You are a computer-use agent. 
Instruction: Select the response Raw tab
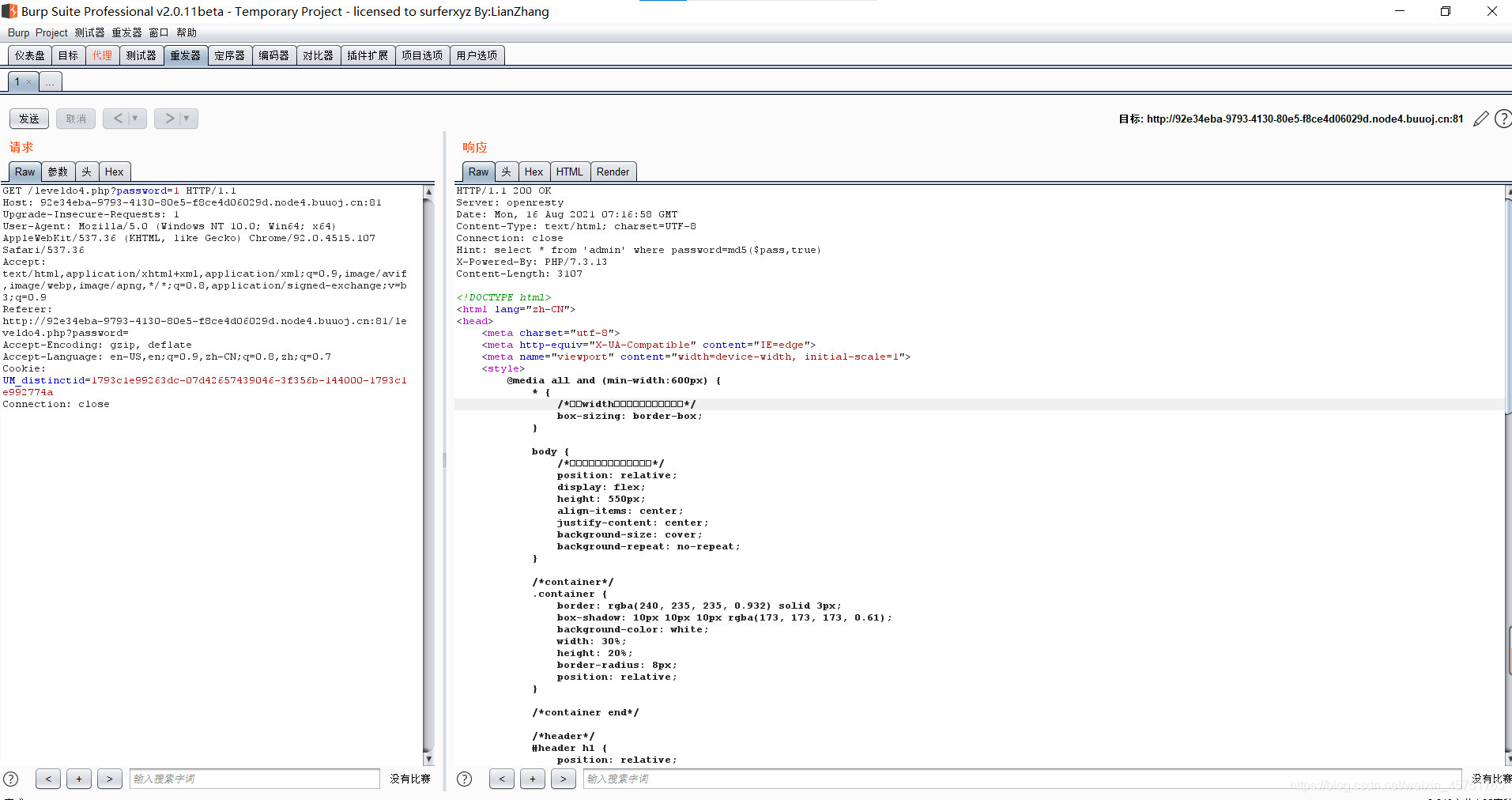coord(479,172)
